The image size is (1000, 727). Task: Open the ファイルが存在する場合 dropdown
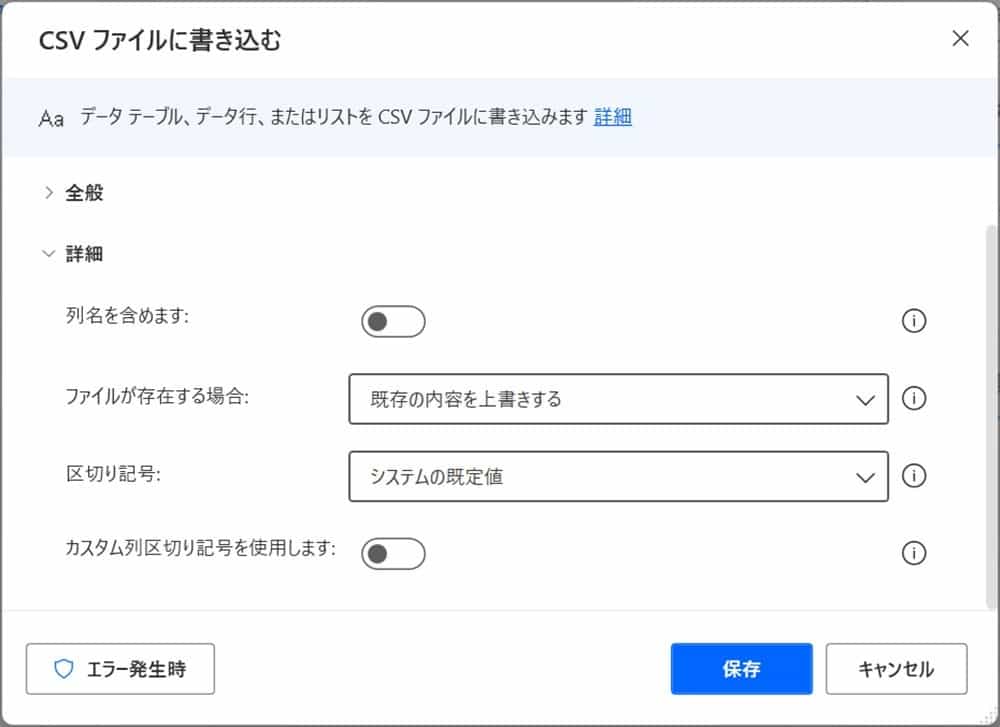pyautogui.click(x=618, y=399)
